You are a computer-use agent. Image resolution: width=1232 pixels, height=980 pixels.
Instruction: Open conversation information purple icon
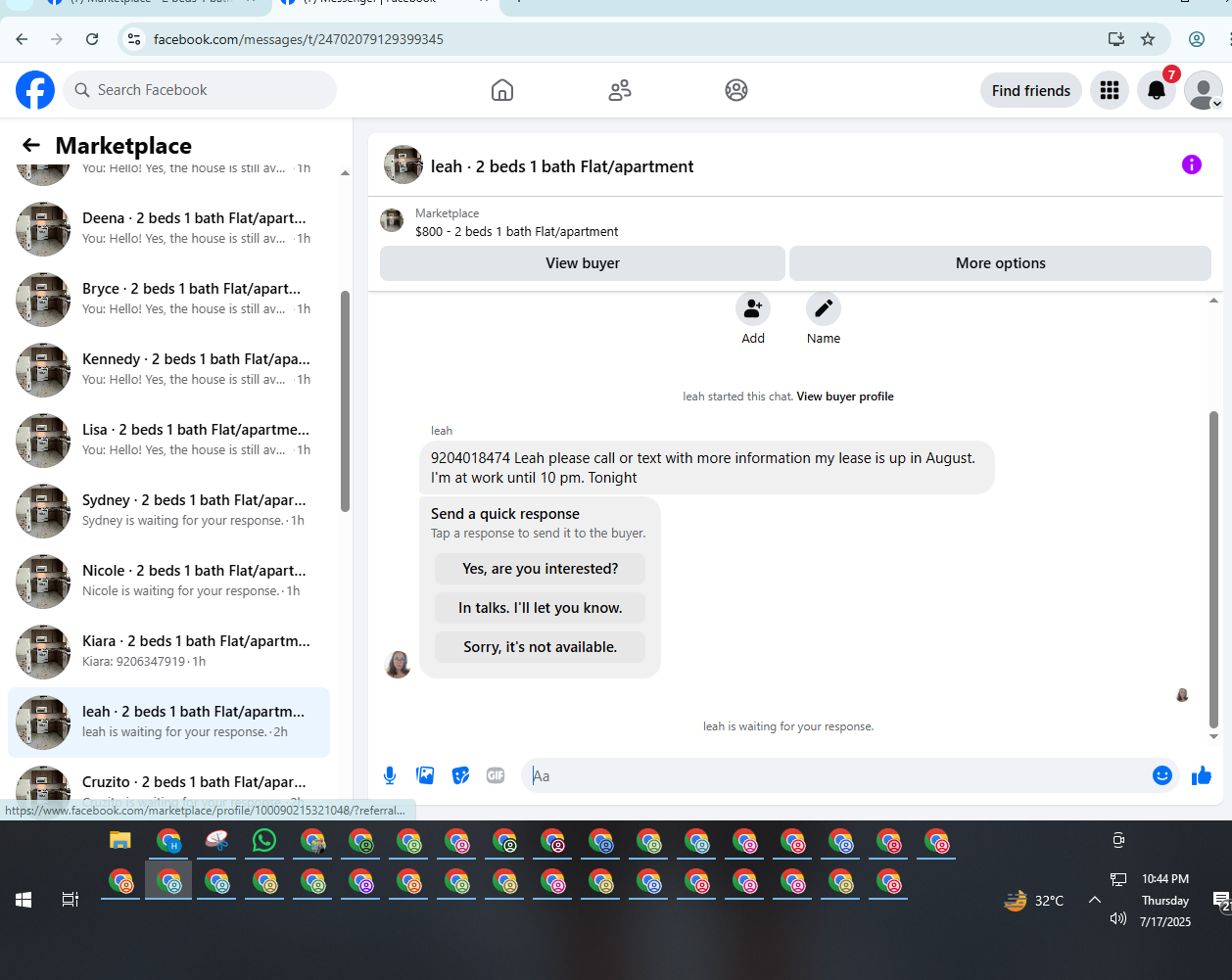(1192, 164)
